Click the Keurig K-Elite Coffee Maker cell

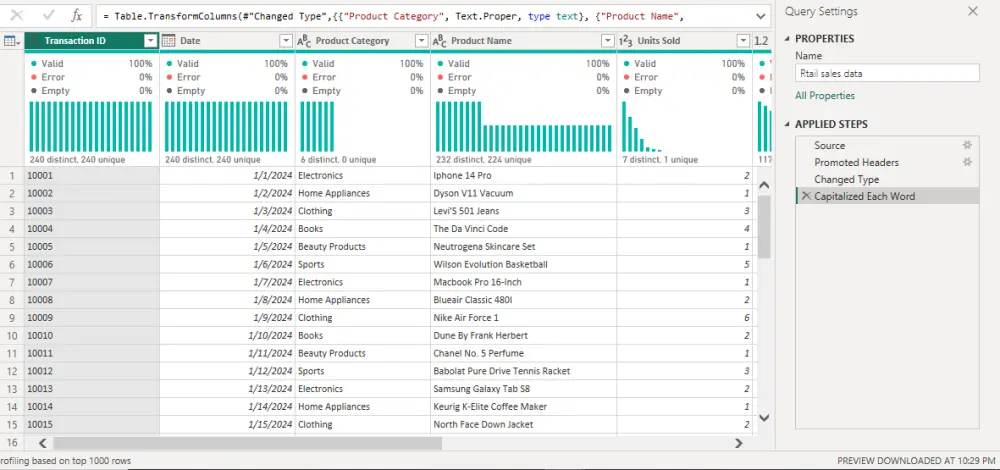524,406
